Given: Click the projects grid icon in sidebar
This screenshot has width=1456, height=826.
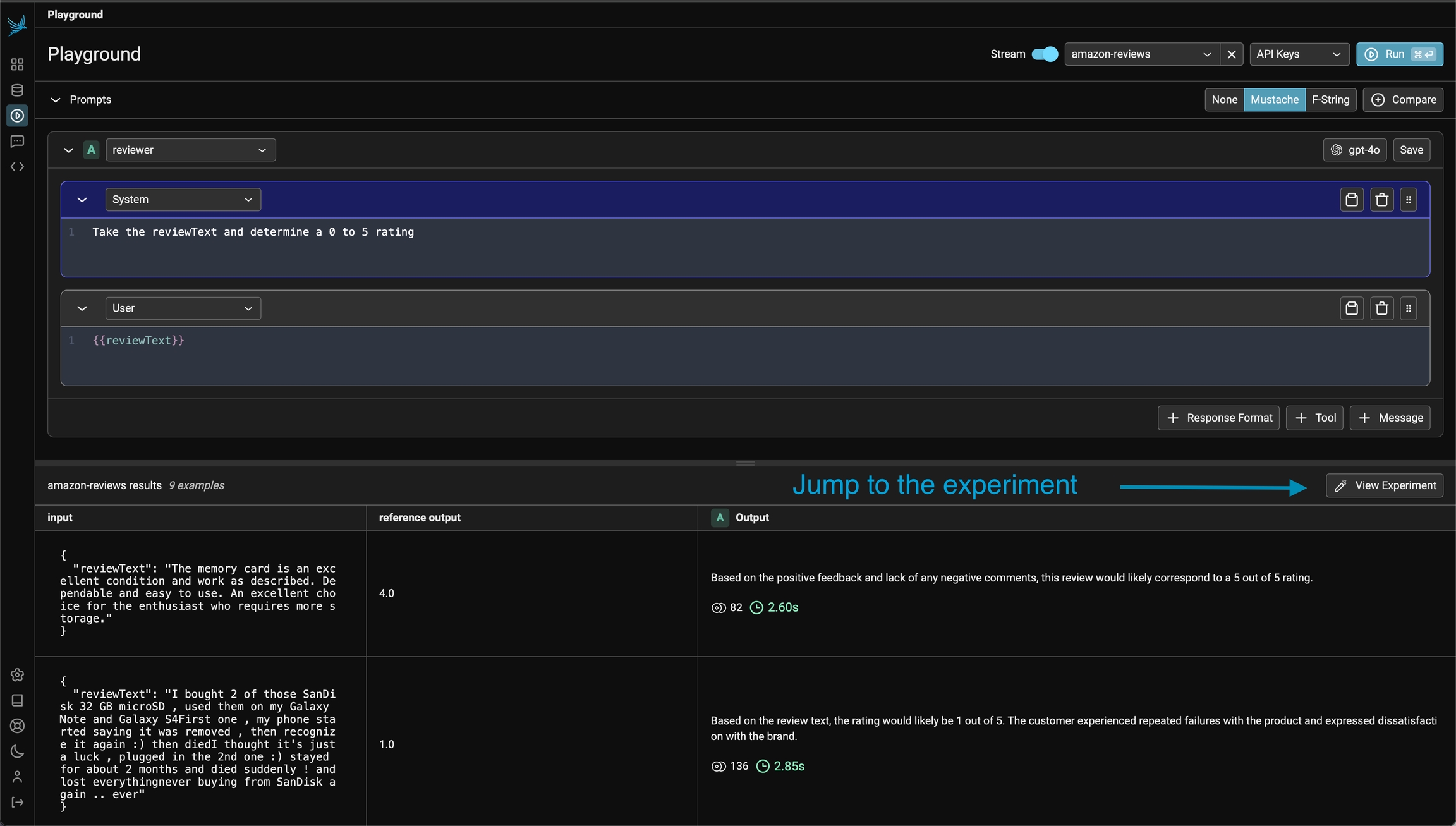Looking at the screenshot, I should coord(17,64).
